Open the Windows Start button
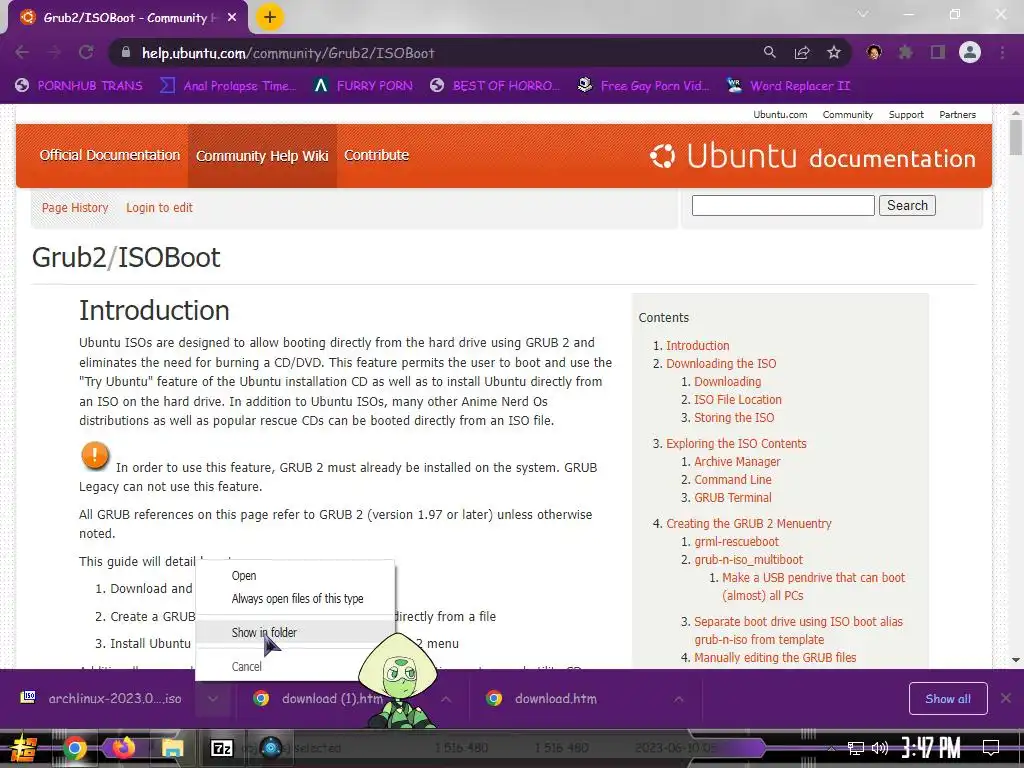The width and height of the screenshot is (1024, 768). (24, 748)
